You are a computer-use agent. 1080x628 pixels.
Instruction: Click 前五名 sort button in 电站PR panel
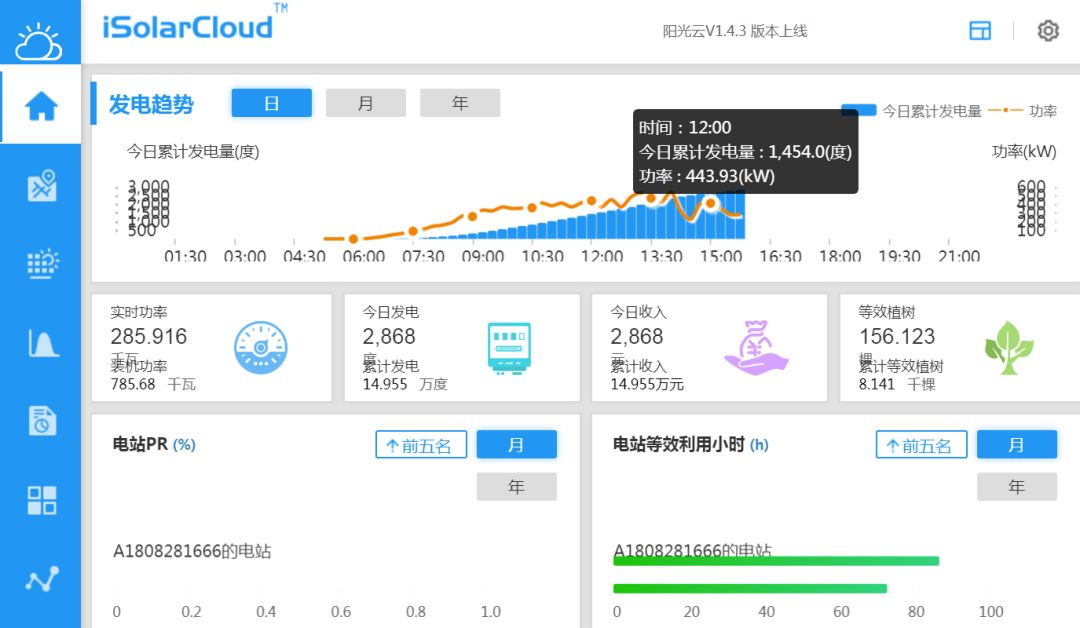coord(421,445)
